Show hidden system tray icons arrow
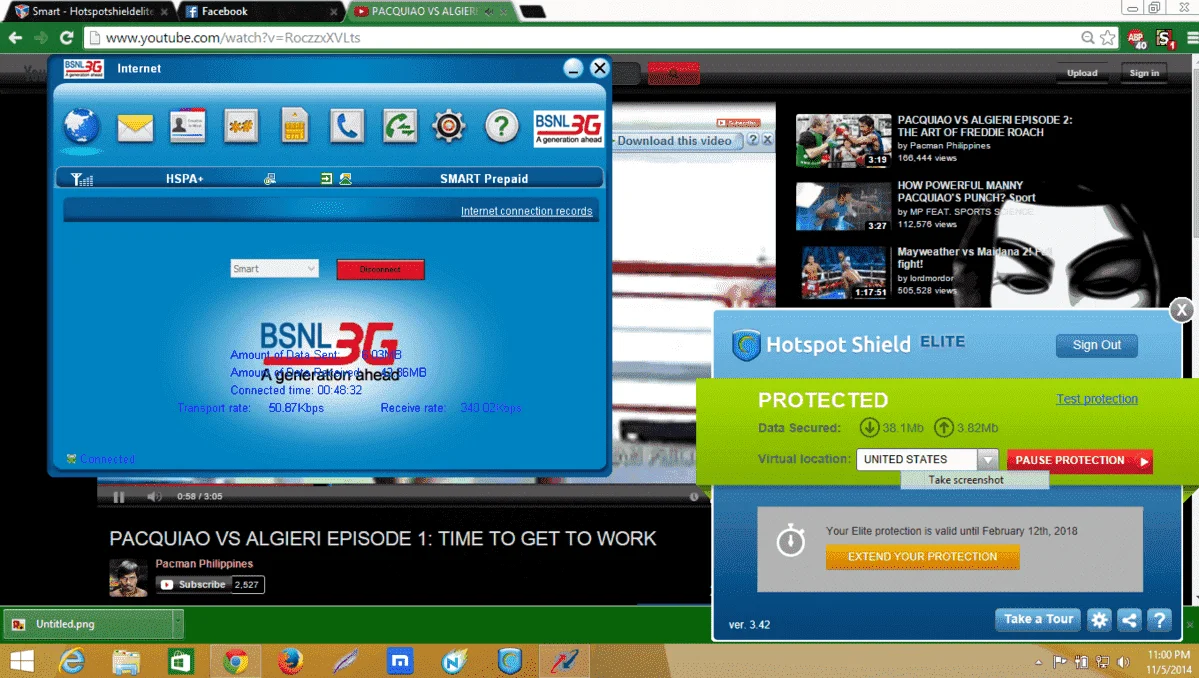This screenshot has width=1199, height=678. point(1038,663)
